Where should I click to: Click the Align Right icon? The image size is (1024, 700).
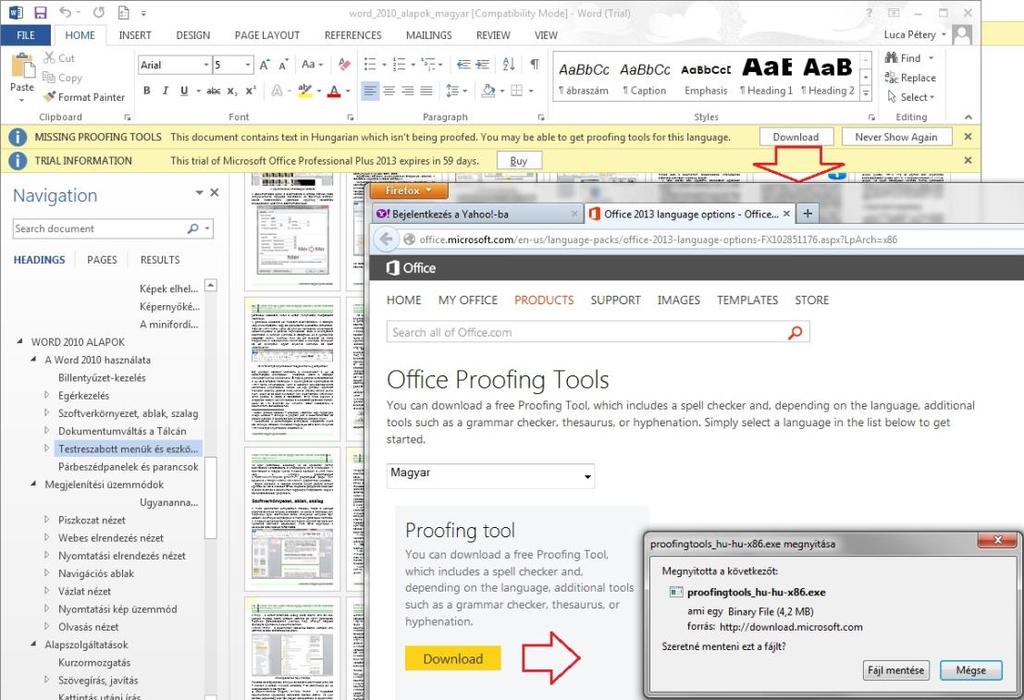click(x=408, y=91)
